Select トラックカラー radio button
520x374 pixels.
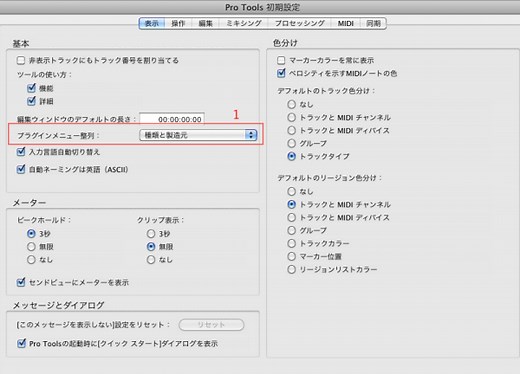[x=292, y=243]
